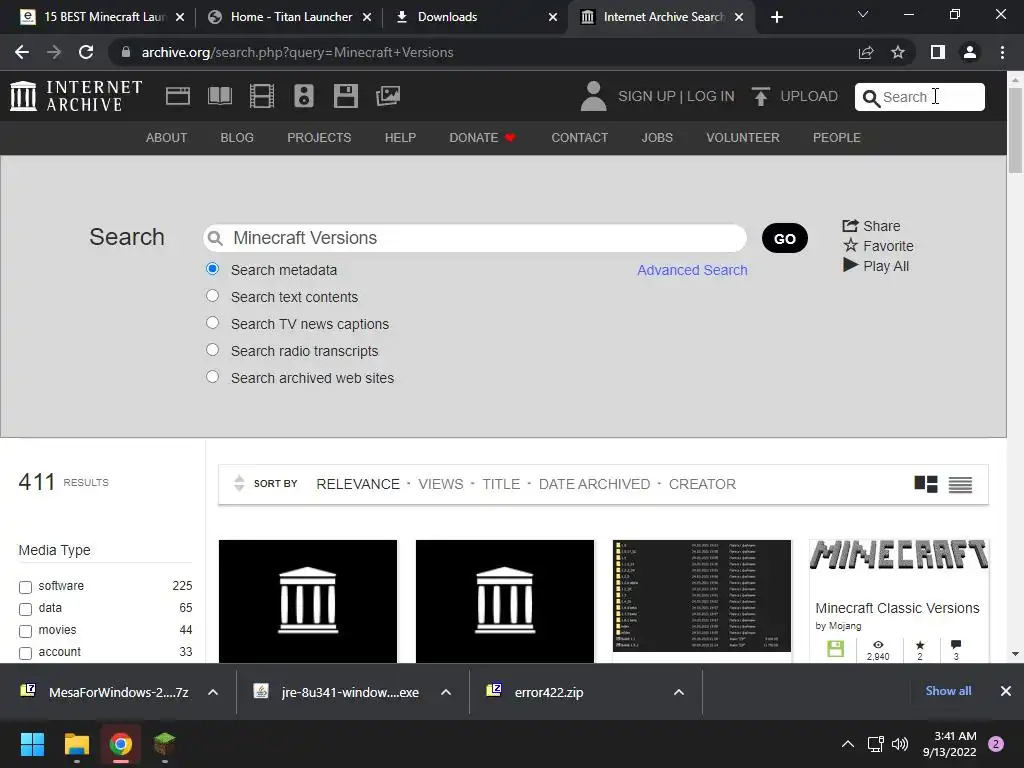Click the share page icon in address bar
This screenshot has width=1024, height=768.
[x=866, y=52]
